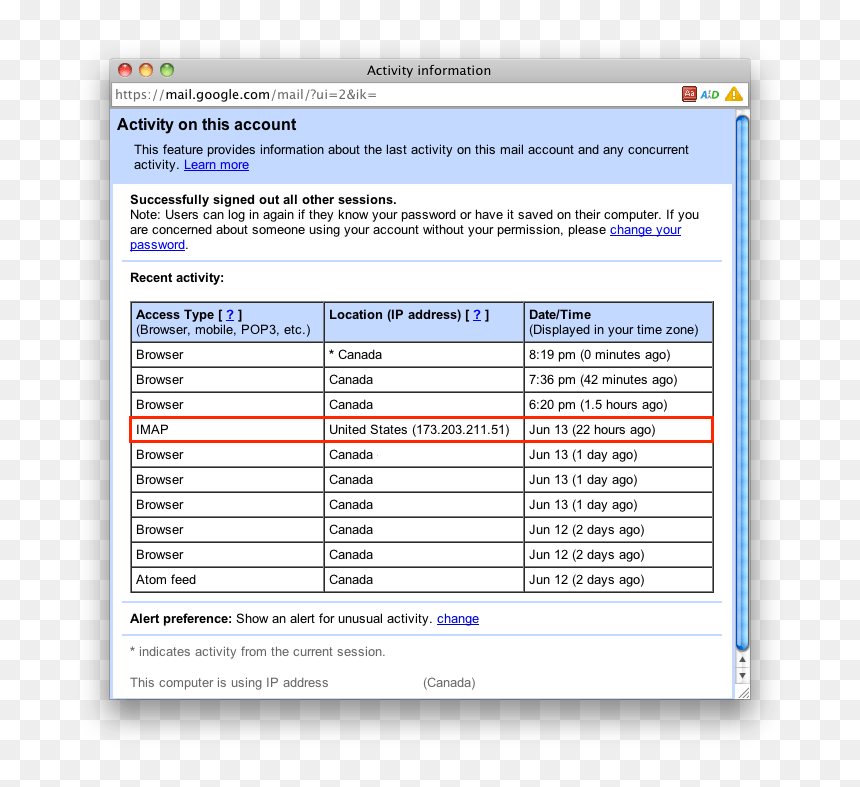This screenshot has height=787, width=860.
Task: Click the A.D extension icon in address bar
Action: tap(710, 95)
